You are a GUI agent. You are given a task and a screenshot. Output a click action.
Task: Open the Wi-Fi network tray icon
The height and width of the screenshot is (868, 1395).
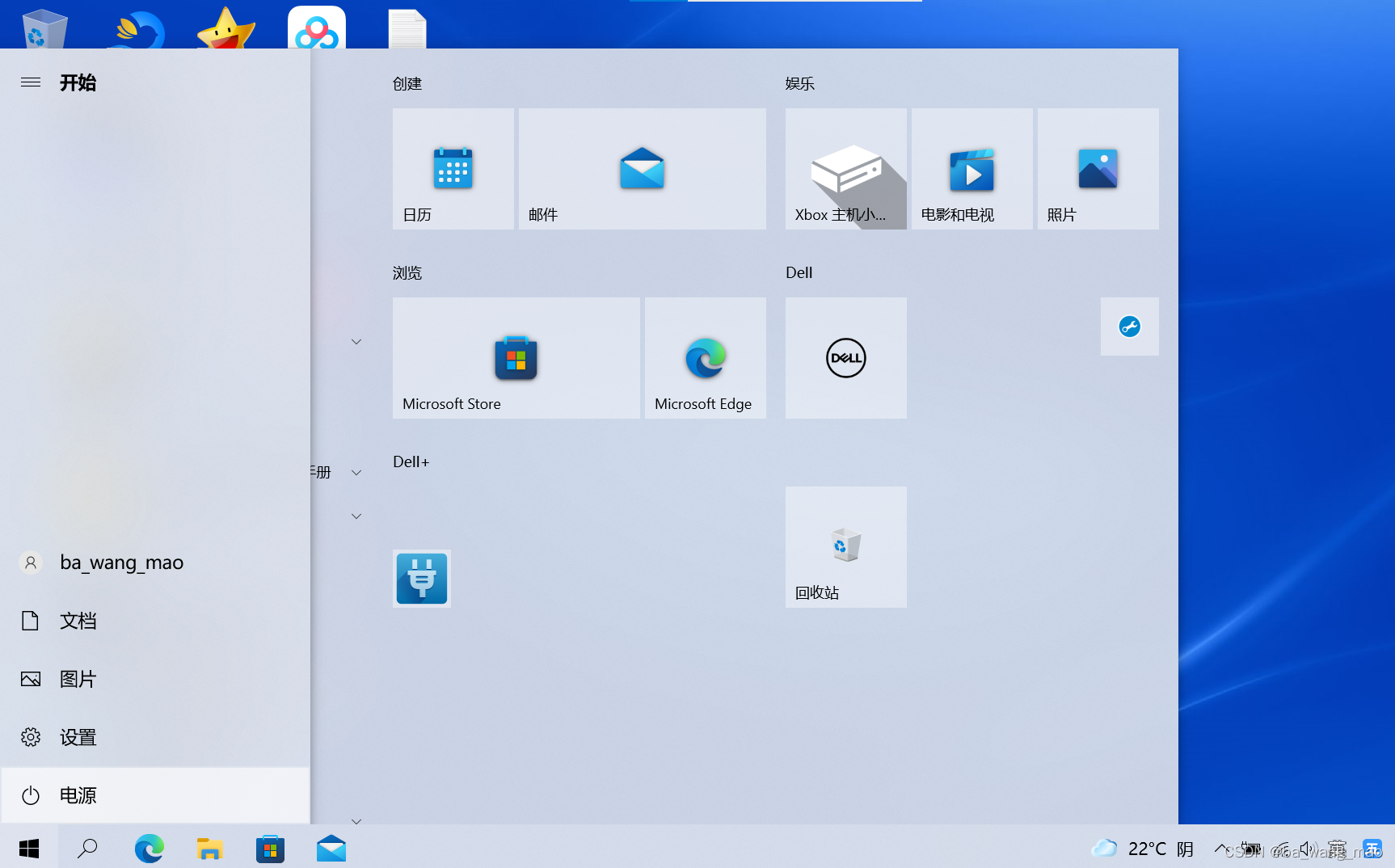[1279, 849]
